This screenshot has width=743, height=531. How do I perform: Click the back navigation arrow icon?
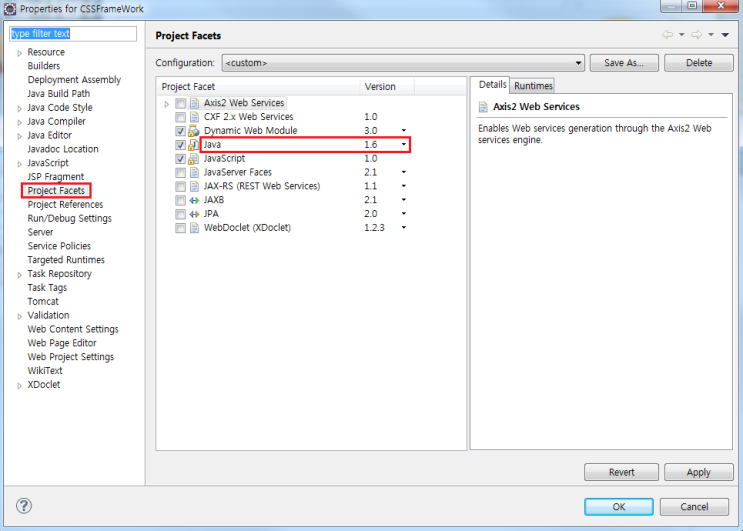pos(667,35)
